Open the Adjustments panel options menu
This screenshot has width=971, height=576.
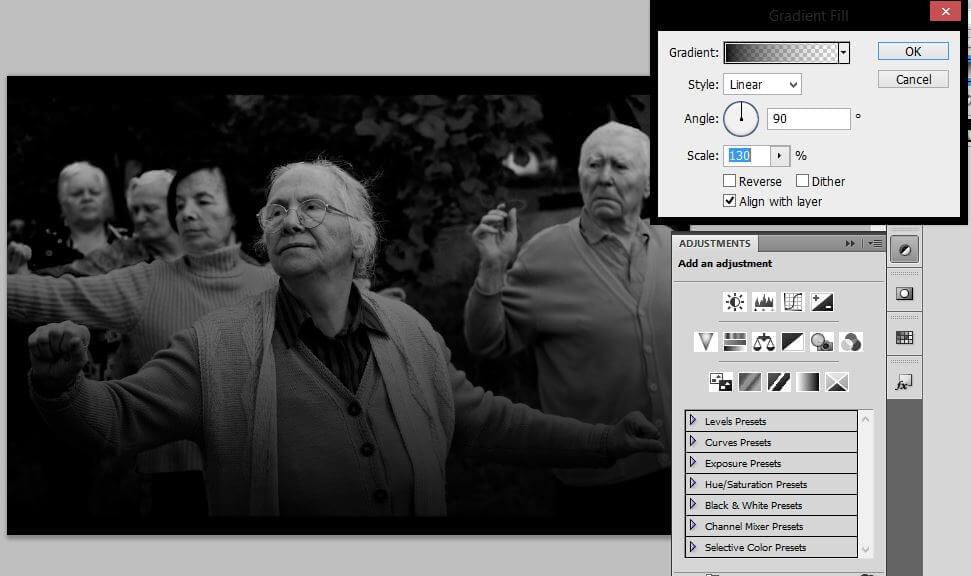(x=876, y=243)
